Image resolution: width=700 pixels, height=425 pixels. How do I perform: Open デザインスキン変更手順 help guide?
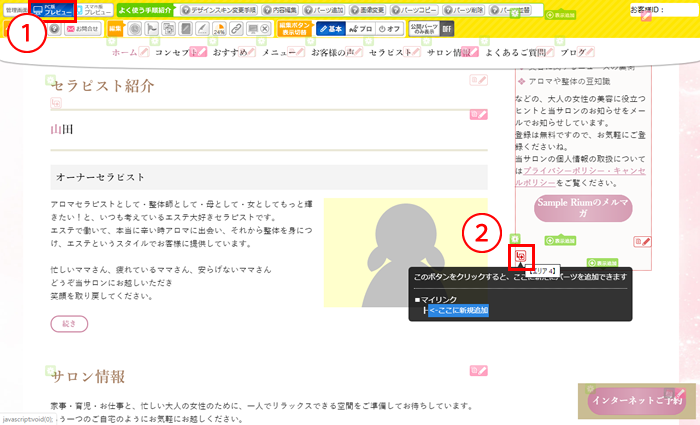click(x=219, y=10)
